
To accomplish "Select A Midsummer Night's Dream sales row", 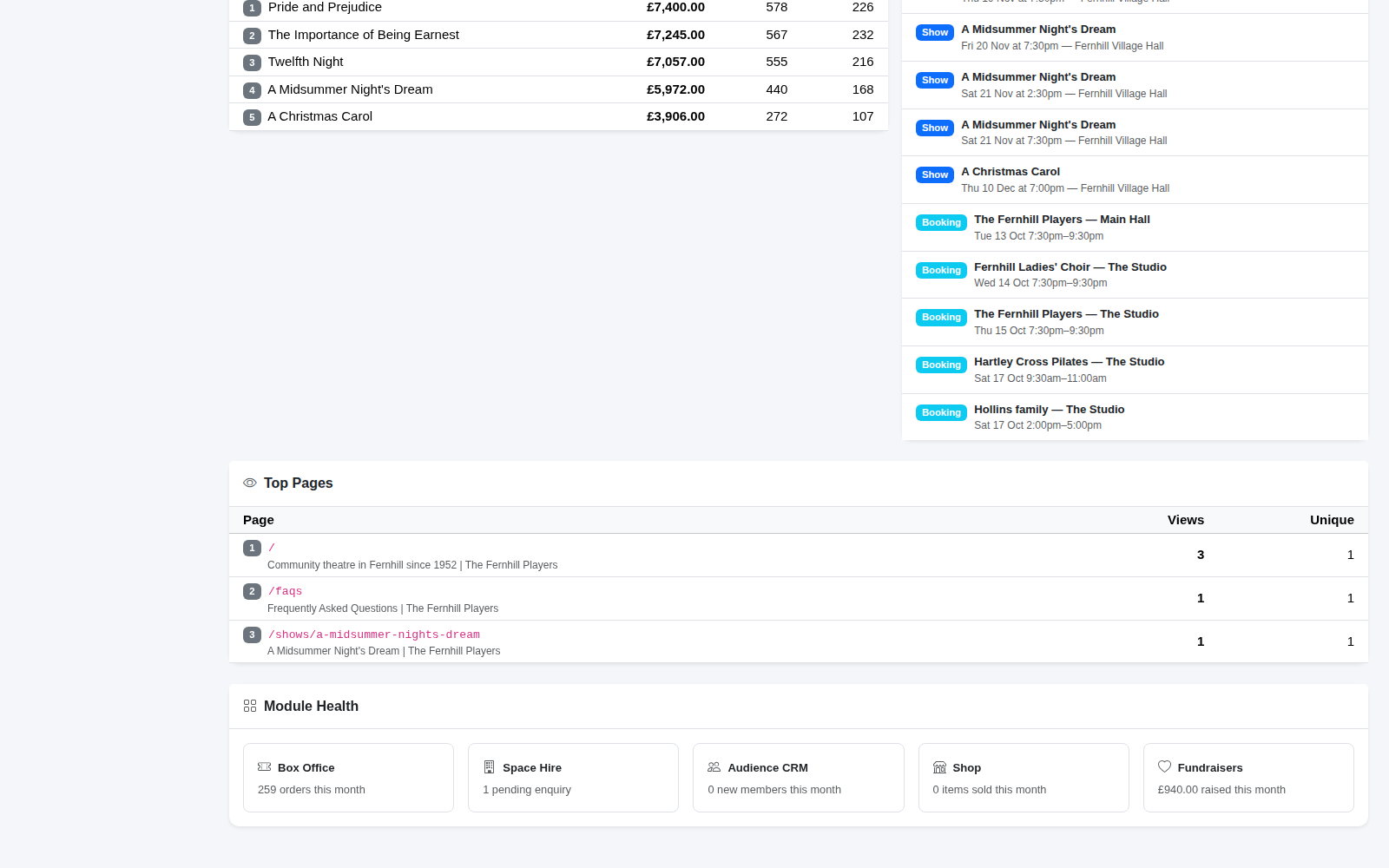I will pyautogui.click(x=558, y=89).
